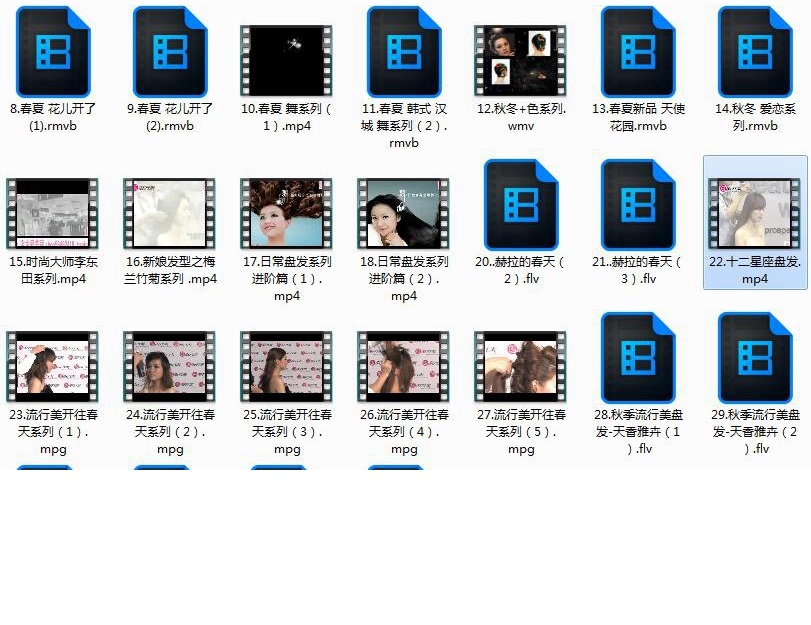Viewport: 811px width, 625px height.
Task: Click the 17.日常盘发系列进阶篇（1）.mp4 thumbnail
Action: click(286, 213)
